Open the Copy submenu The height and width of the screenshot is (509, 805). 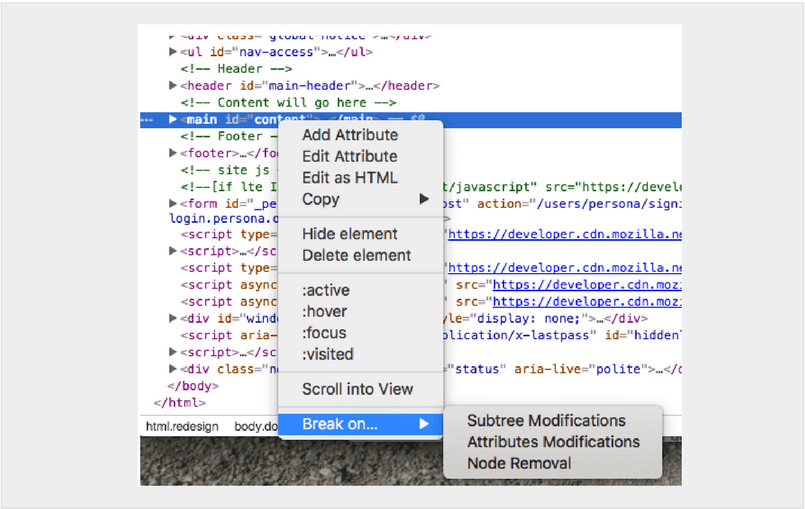(321, 199)
